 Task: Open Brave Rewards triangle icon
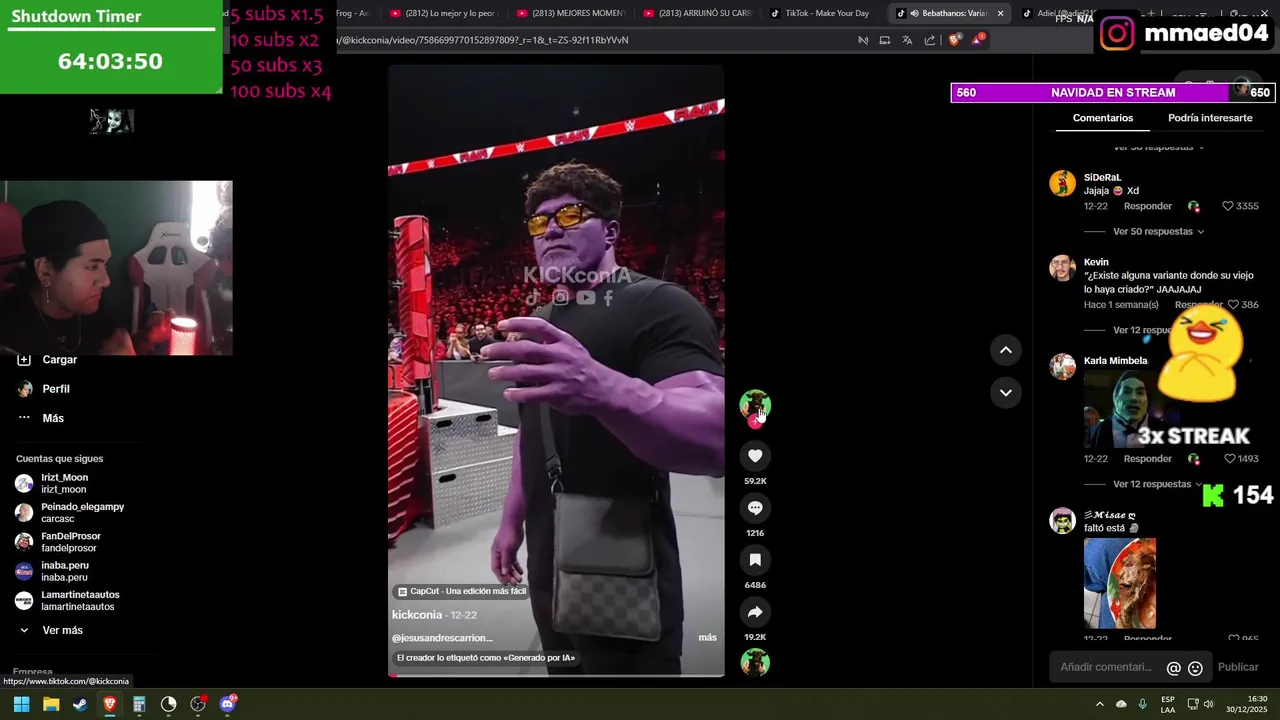(979, 40)
